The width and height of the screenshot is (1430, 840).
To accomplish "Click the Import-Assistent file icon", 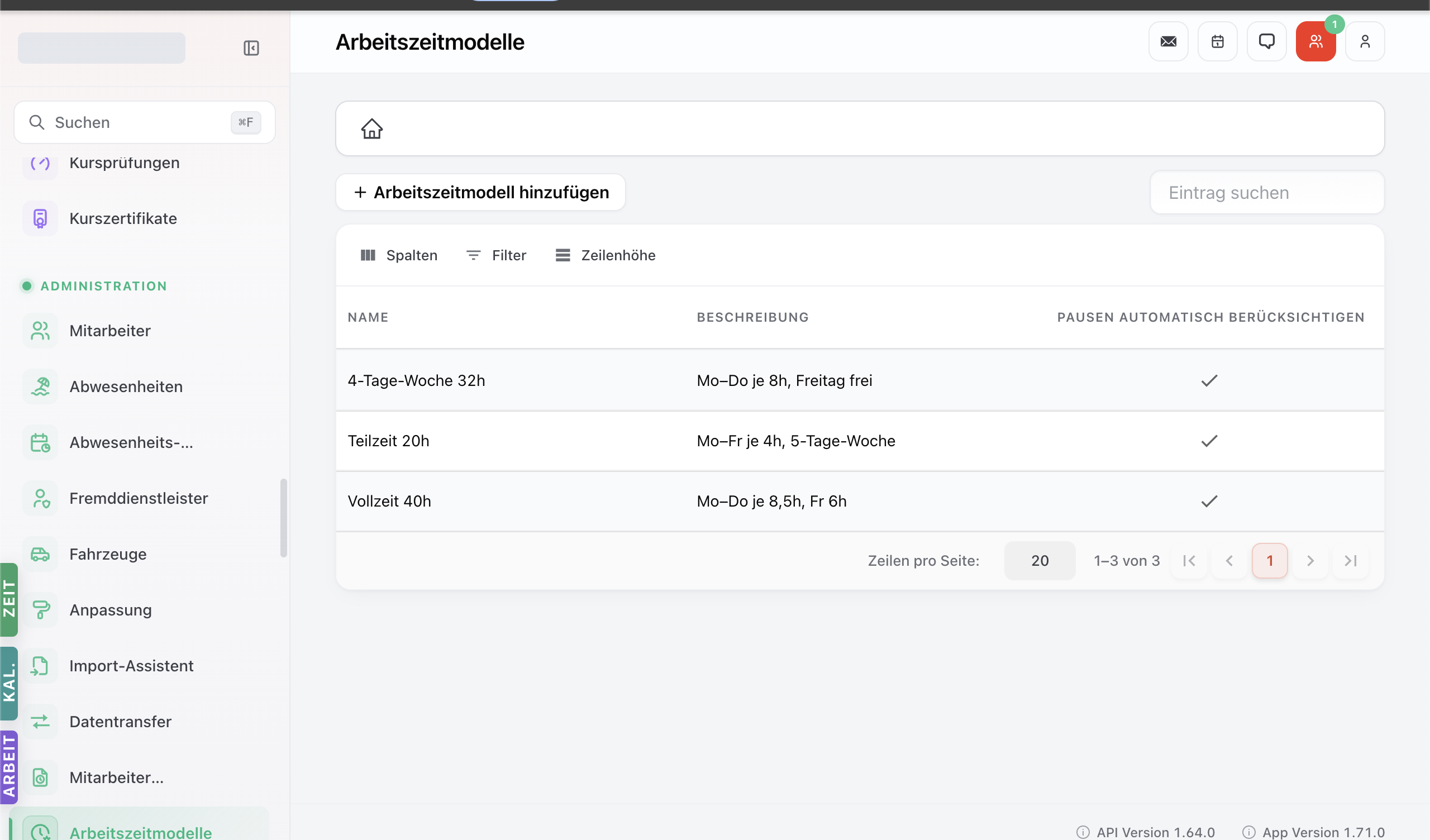I will pyautogui.click(x=40, y=666).
